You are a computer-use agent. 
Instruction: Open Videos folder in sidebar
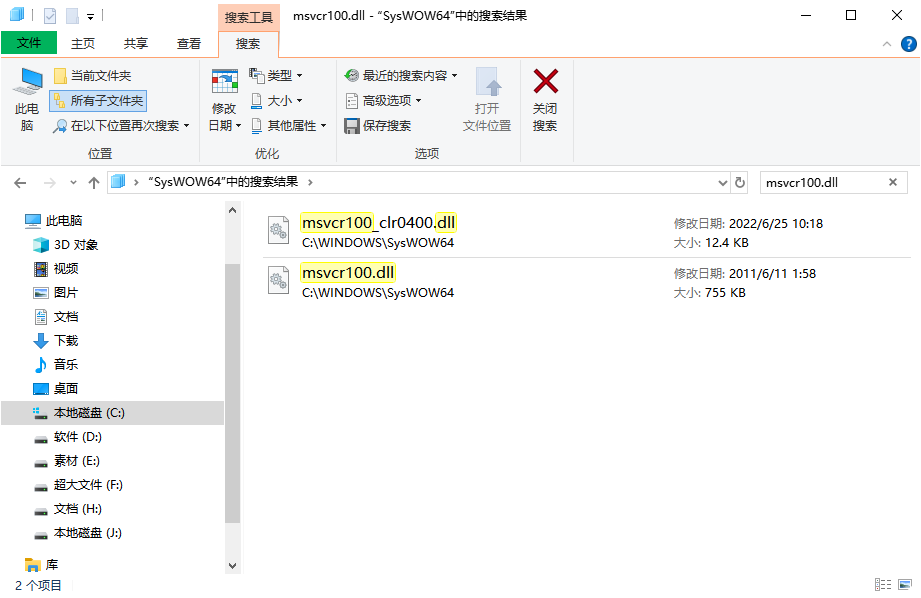(56, 268)
